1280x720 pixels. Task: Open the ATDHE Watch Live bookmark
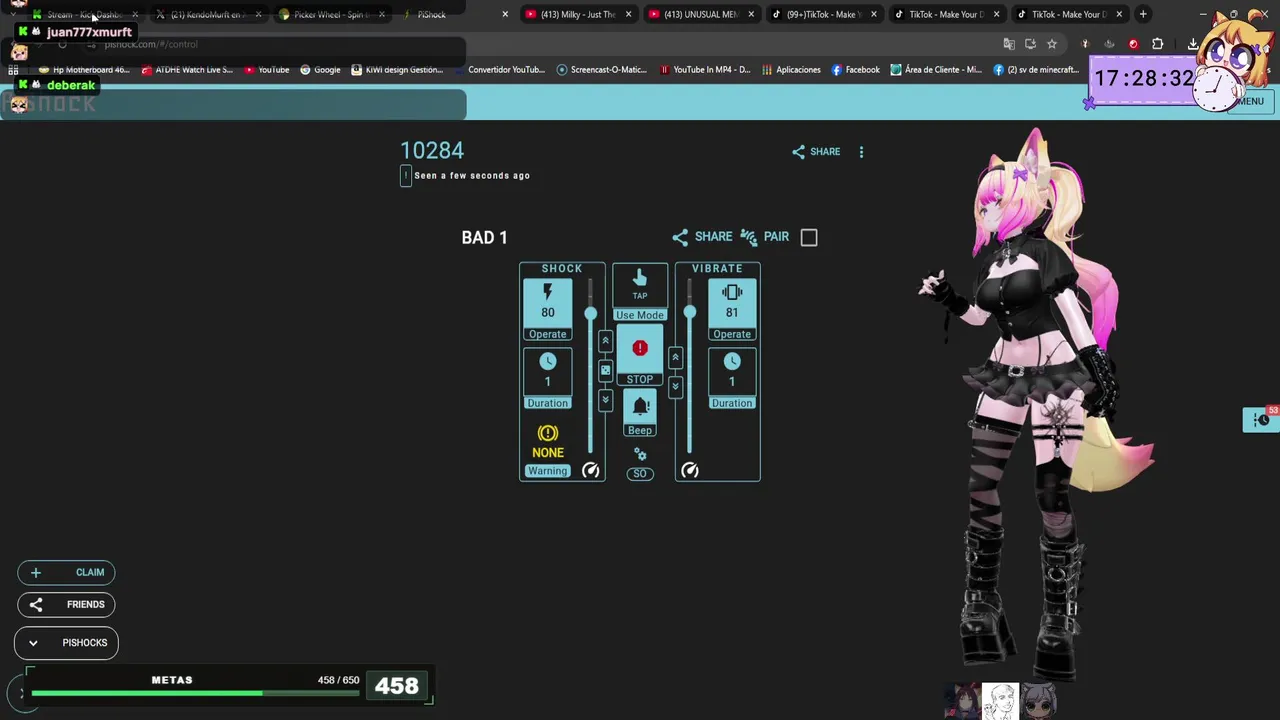187,70
